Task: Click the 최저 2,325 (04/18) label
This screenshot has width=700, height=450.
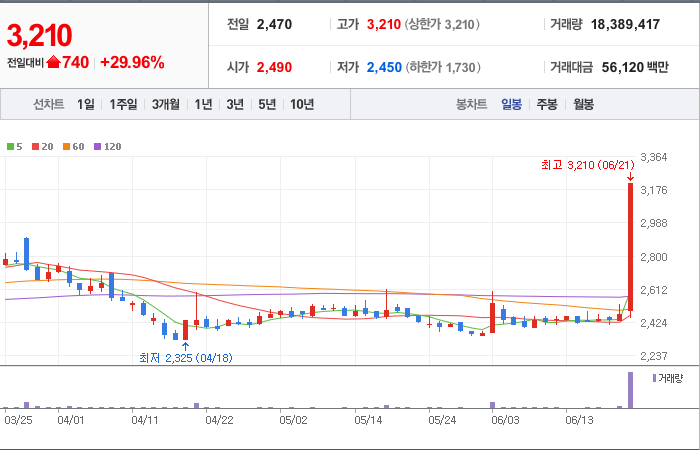Action: click(186, 358)
